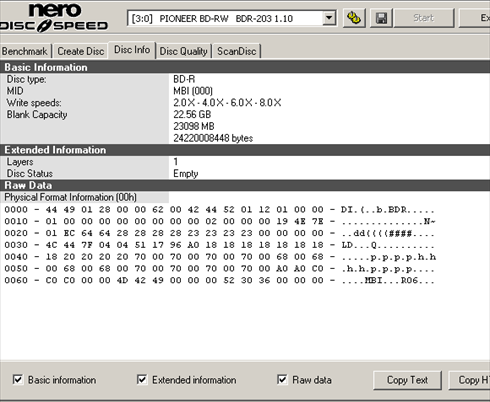Screen dimensions: 490x402
Task: Click the Physical Format Information (00h) label
Action: point(70,197)
